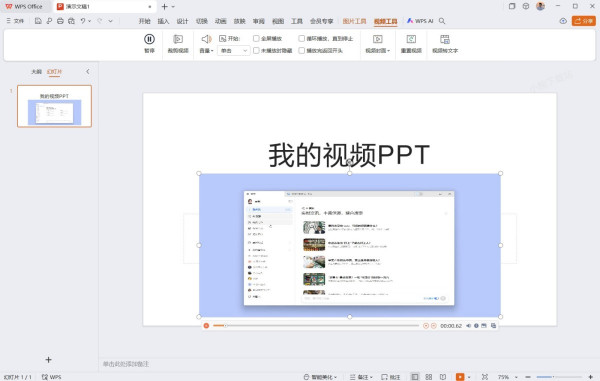The width and height of the screenshot is (600, 381).
Task: Toggle the 备注 notes button
Action: (361, 377)
